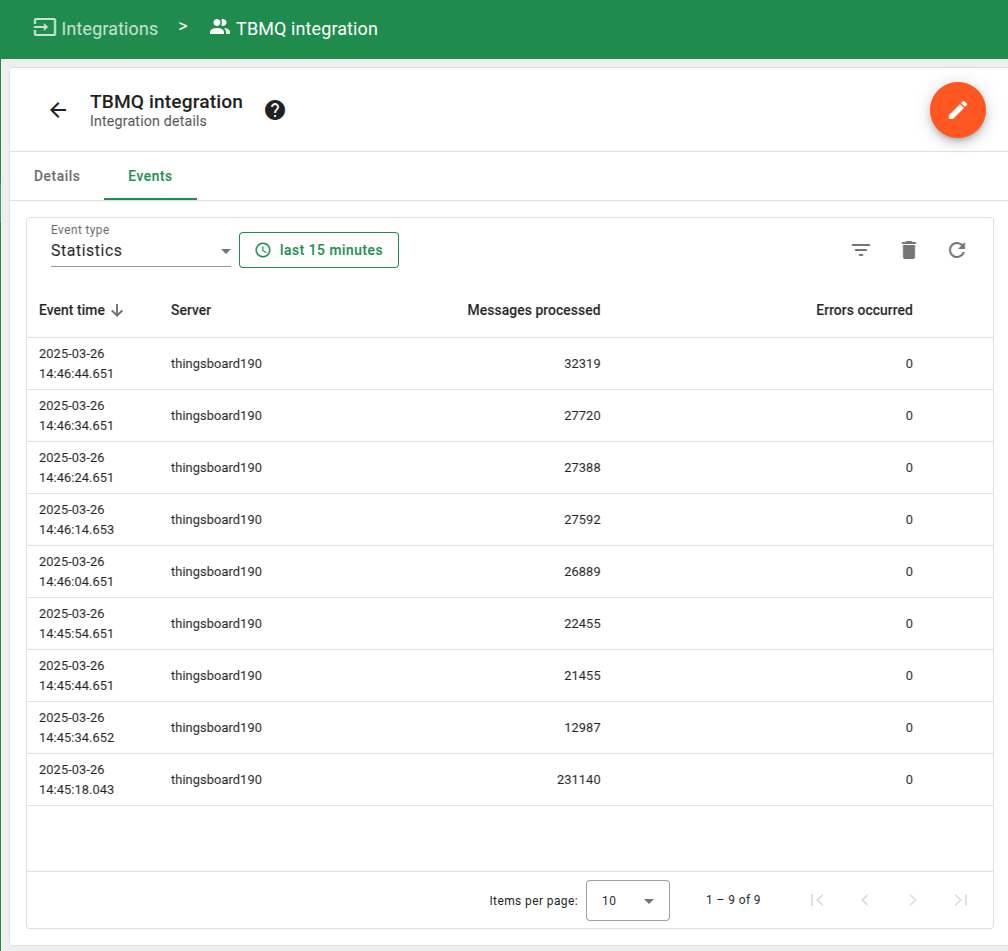
Task: Switch to the Details tab
Action: (57, 176)
